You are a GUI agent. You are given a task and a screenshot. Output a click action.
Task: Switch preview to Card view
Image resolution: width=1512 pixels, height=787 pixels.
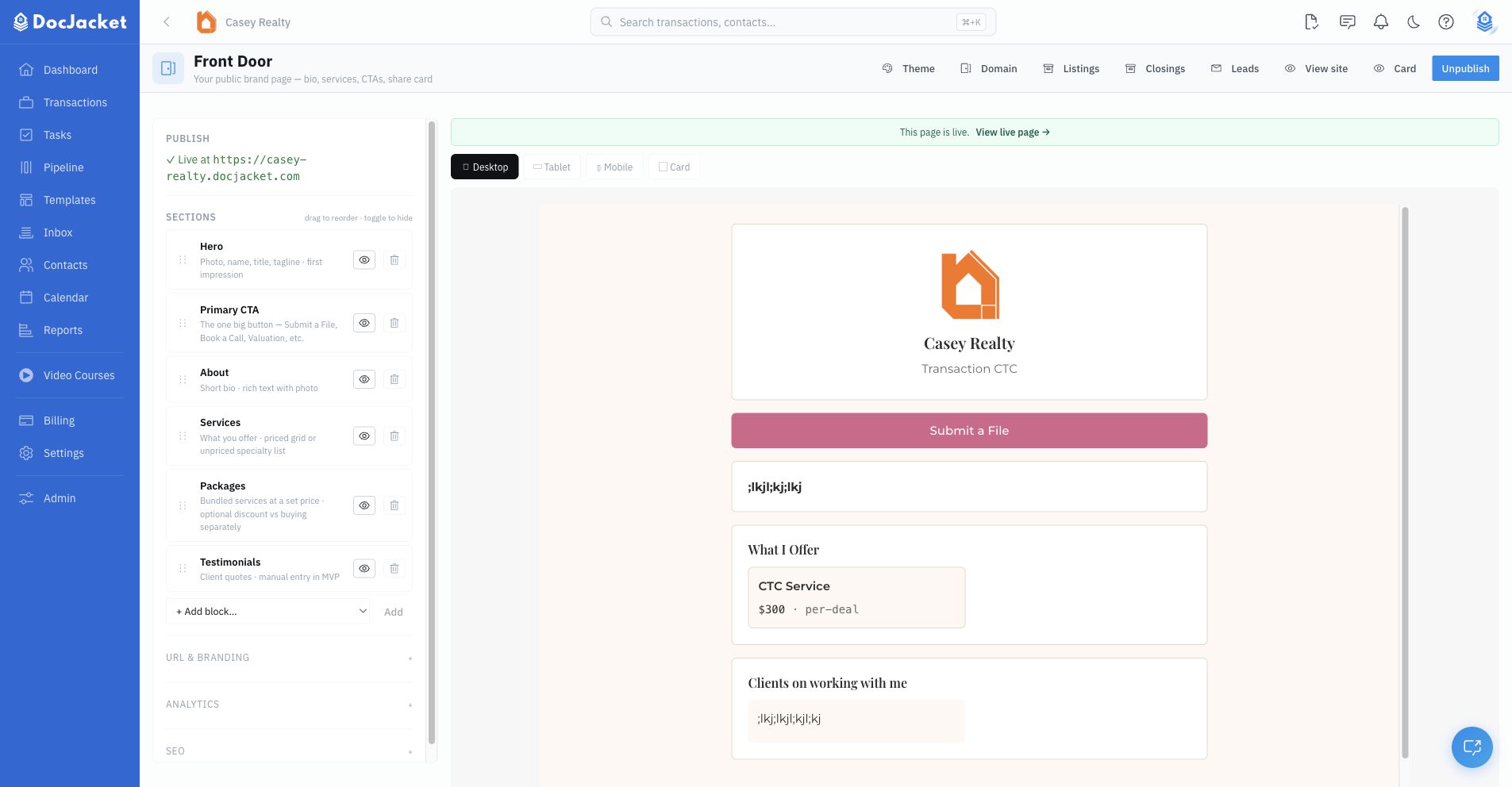[674, 167]
